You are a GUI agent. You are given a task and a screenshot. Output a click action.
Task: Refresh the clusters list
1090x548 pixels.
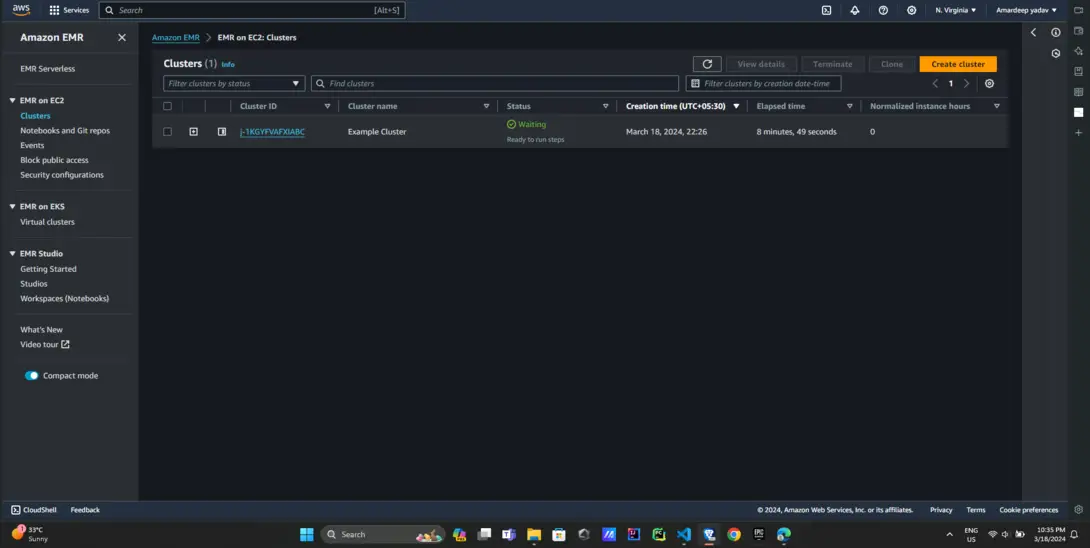(707, 64)
